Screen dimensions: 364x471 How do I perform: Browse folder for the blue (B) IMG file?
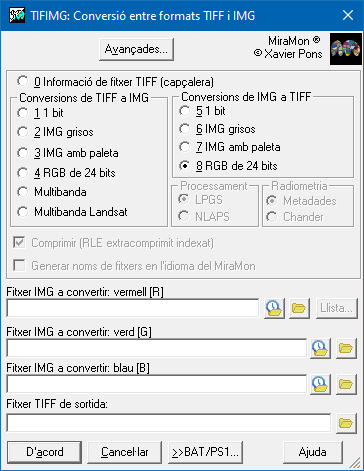click(346, 384)
